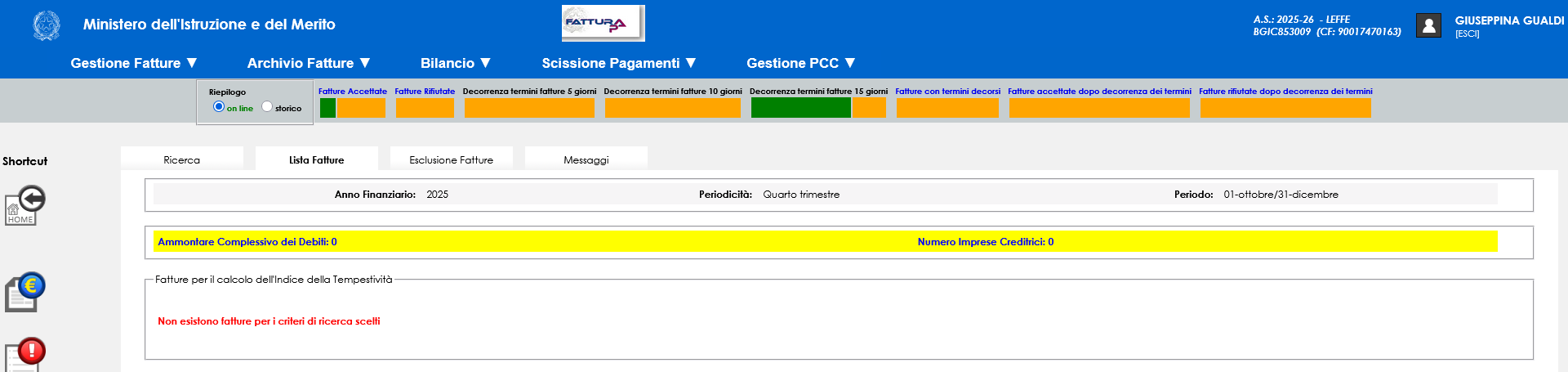Expand the Gestione Fatture menu

point(134,63)
